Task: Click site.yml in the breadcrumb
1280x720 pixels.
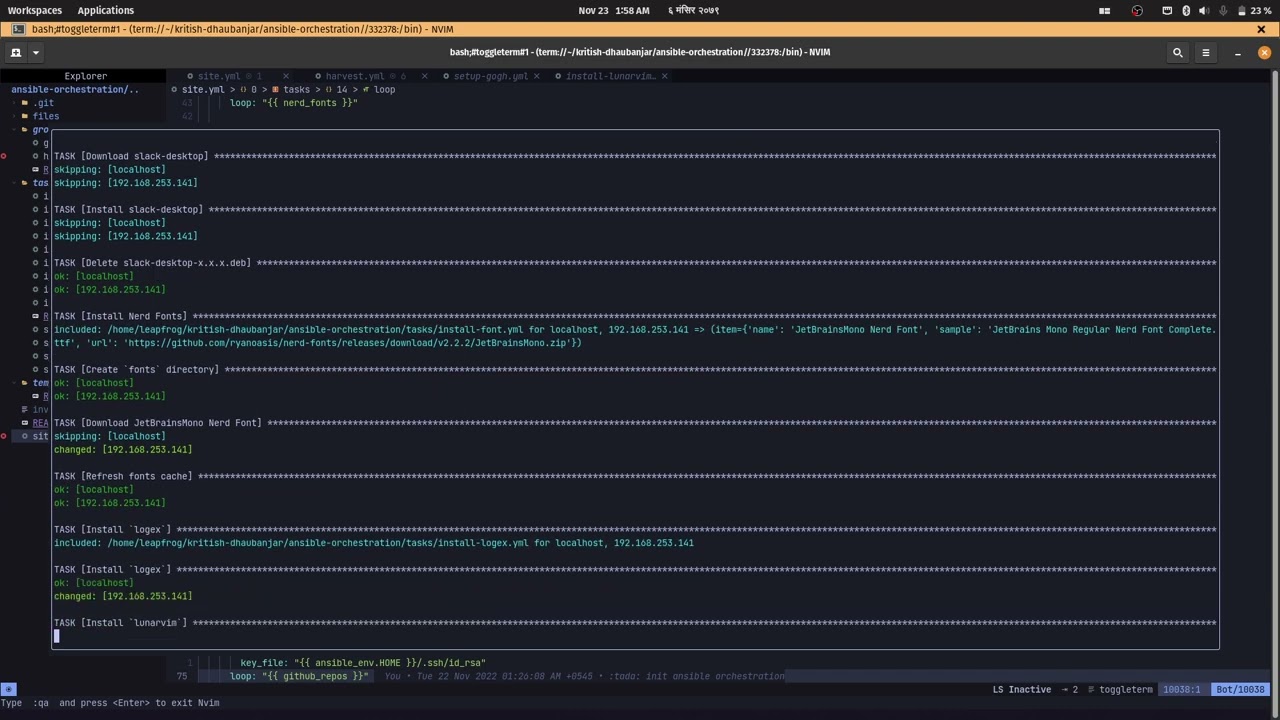Action: click(203, 90)
